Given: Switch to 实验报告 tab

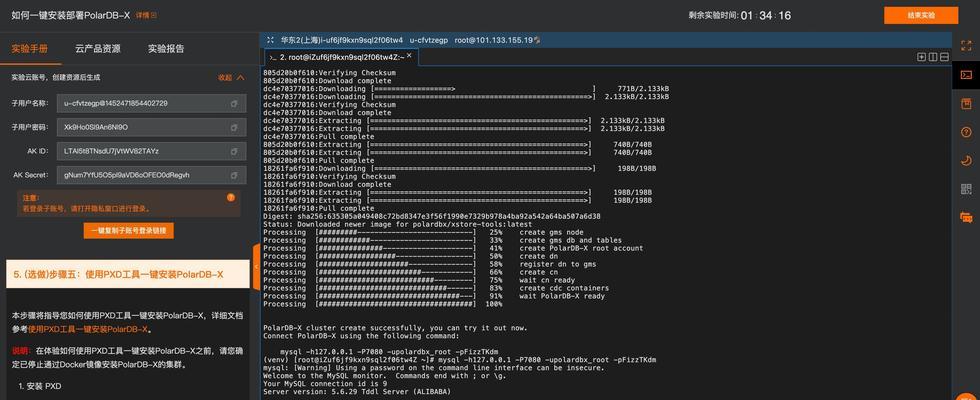Looking at the screenshot, I should (x=166, y=49).
